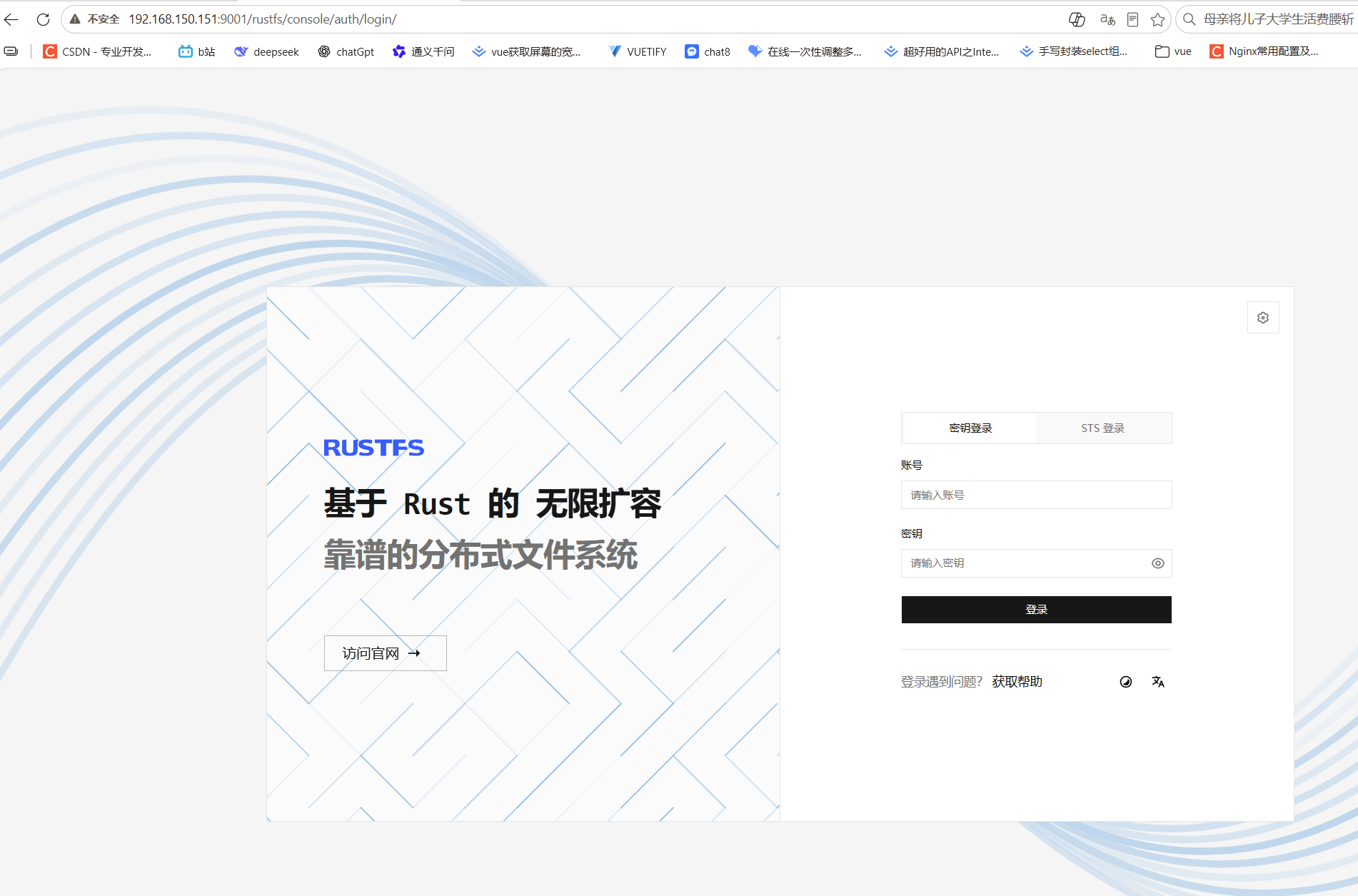Reload the page with refresh icon
The height and width of the screenshot is (896, 1358).
[x=43, y=19]
